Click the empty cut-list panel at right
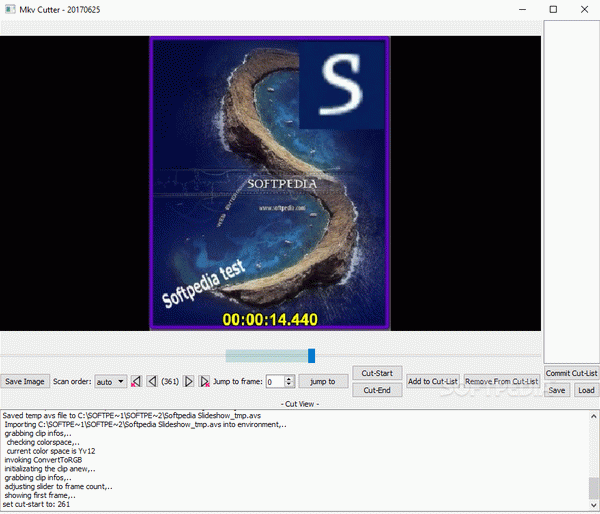600x514 pixels. tap(571, 191)
